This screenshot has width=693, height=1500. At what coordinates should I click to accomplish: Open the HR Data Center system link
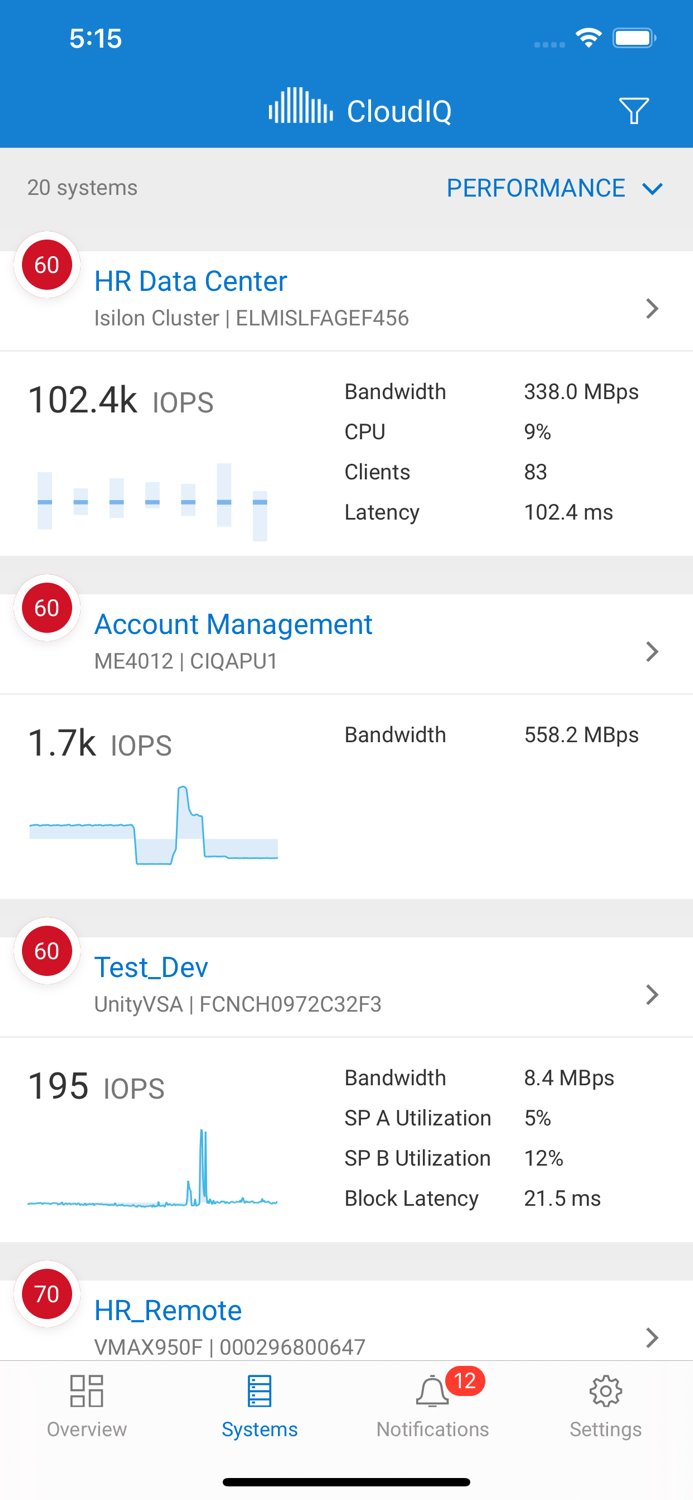[190, 281]
